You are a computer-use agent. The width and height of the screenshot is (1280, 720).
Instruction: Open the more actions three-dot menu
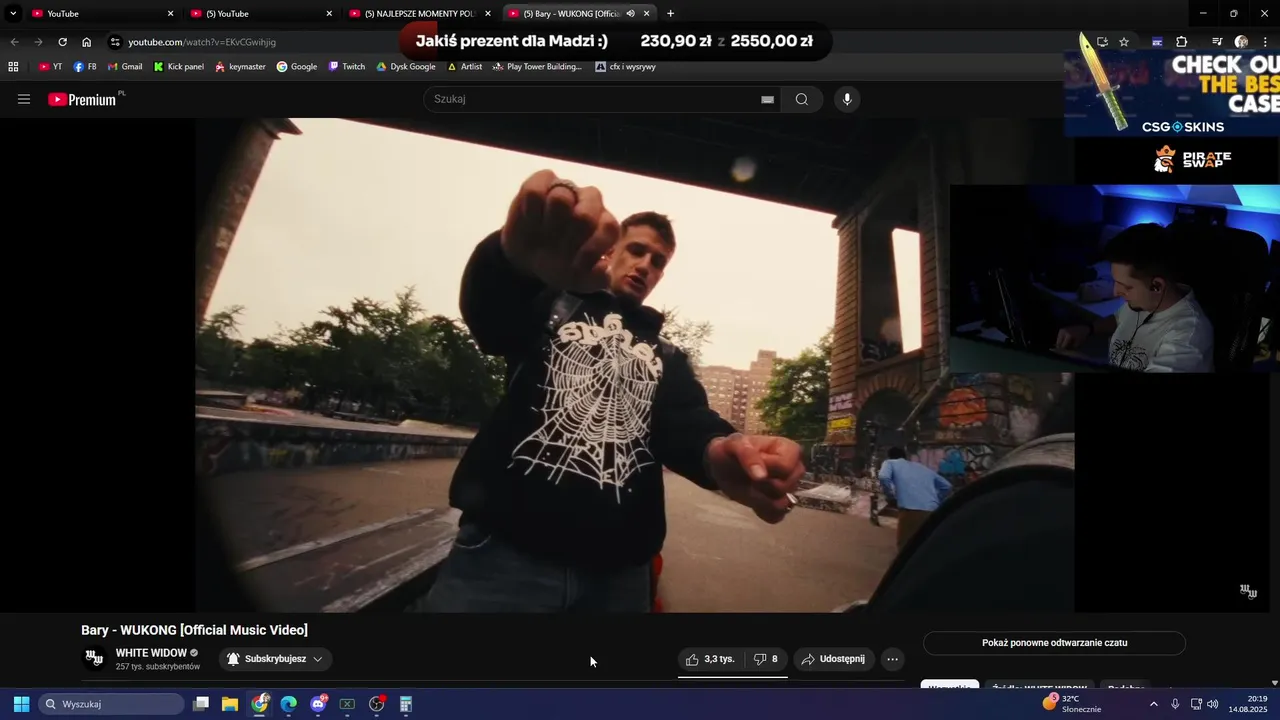892,659
